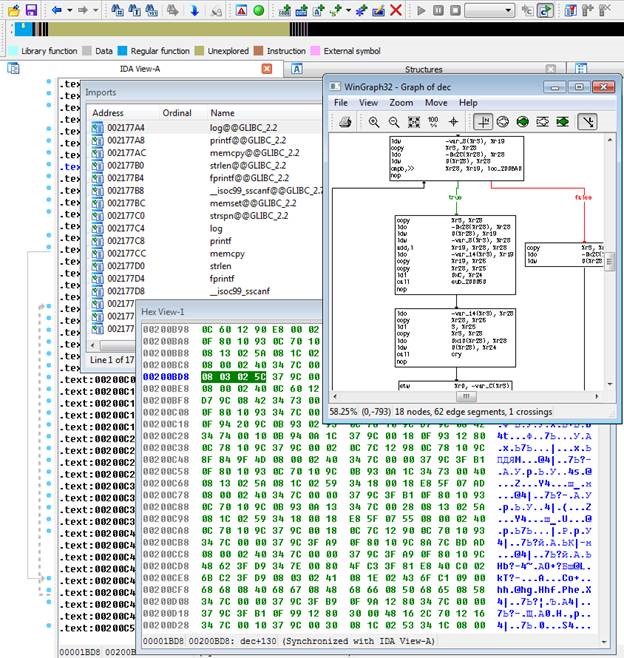The image size is (624, 658).
Task: Click WinGraph32 white circle layout icon
Action: click(503, 122)
